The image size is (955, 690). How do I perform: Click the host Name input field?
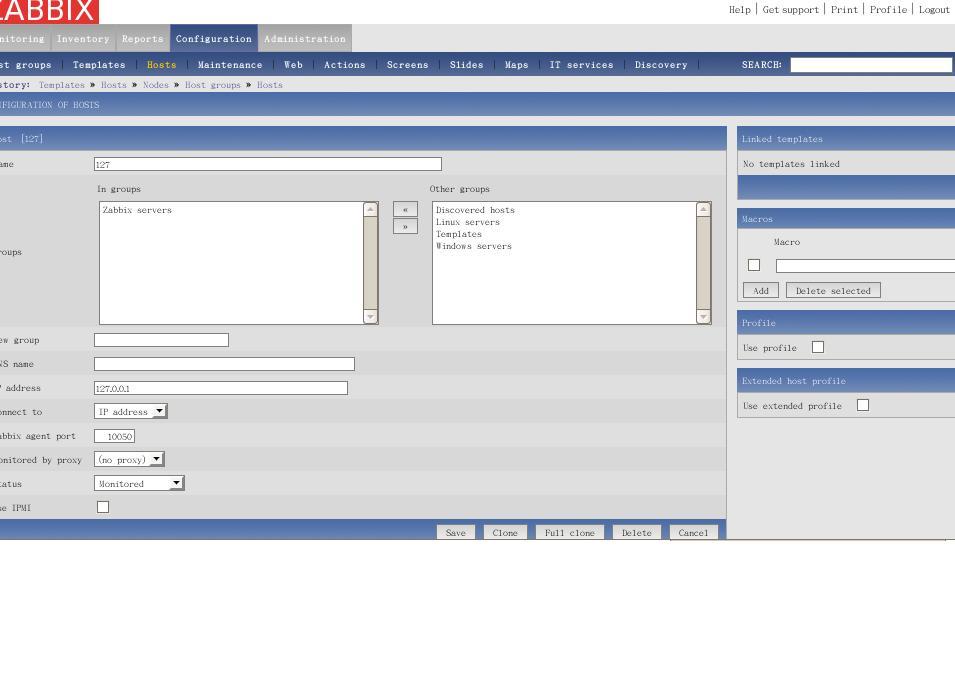268,164
